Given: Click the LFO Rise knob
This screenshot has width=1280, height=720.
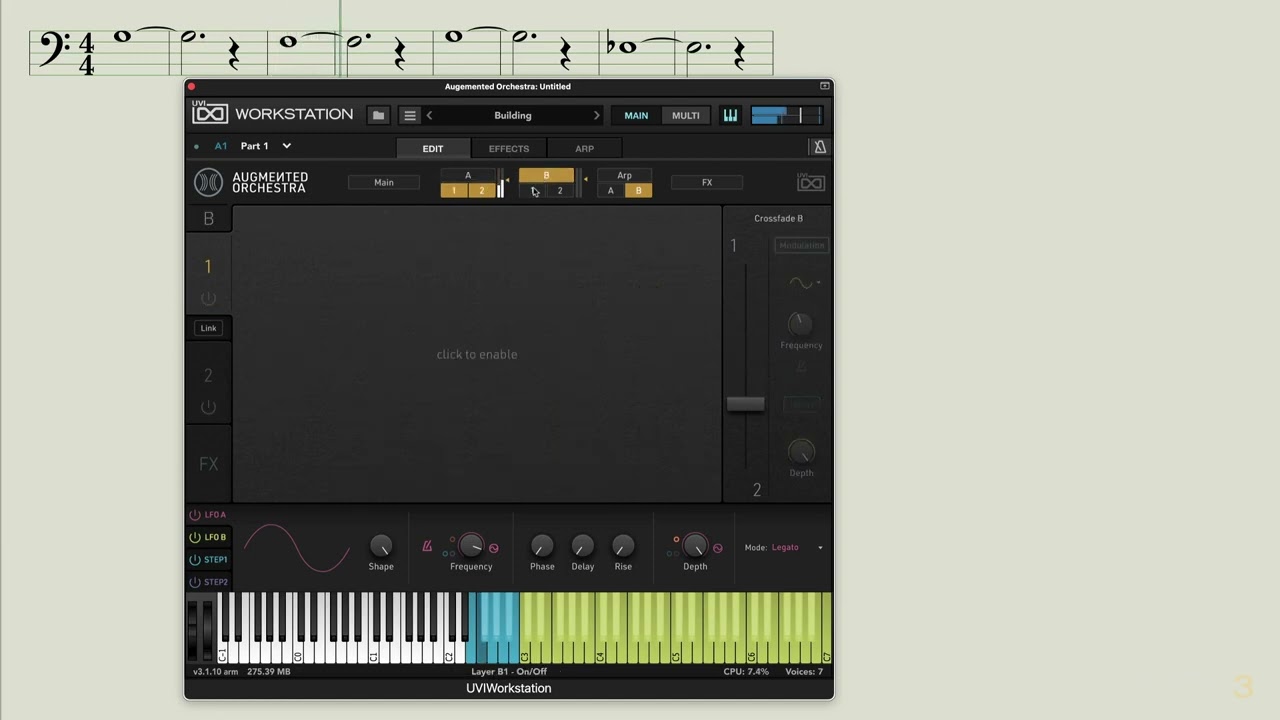Looking at the screenshot, I should (x=623, y=545).
